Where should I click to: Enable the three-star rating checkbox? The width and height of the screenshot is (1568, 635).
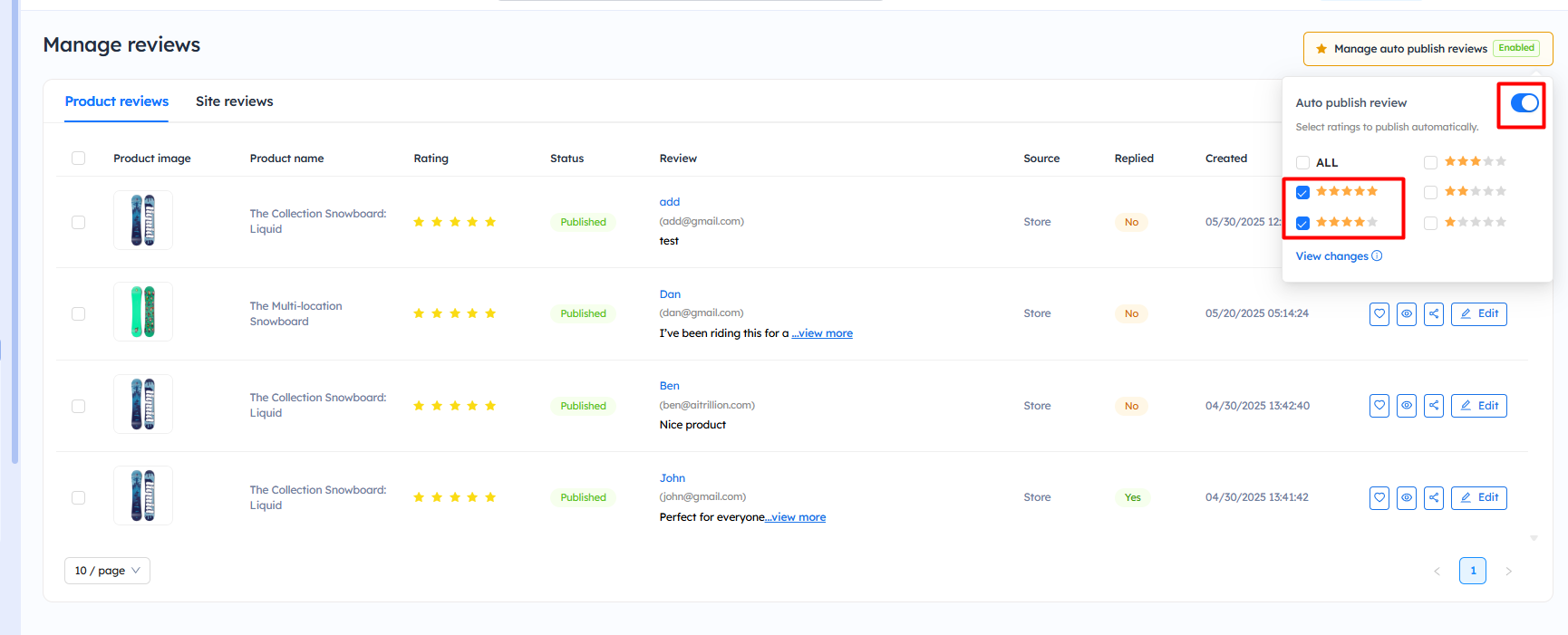(1430, 163)
